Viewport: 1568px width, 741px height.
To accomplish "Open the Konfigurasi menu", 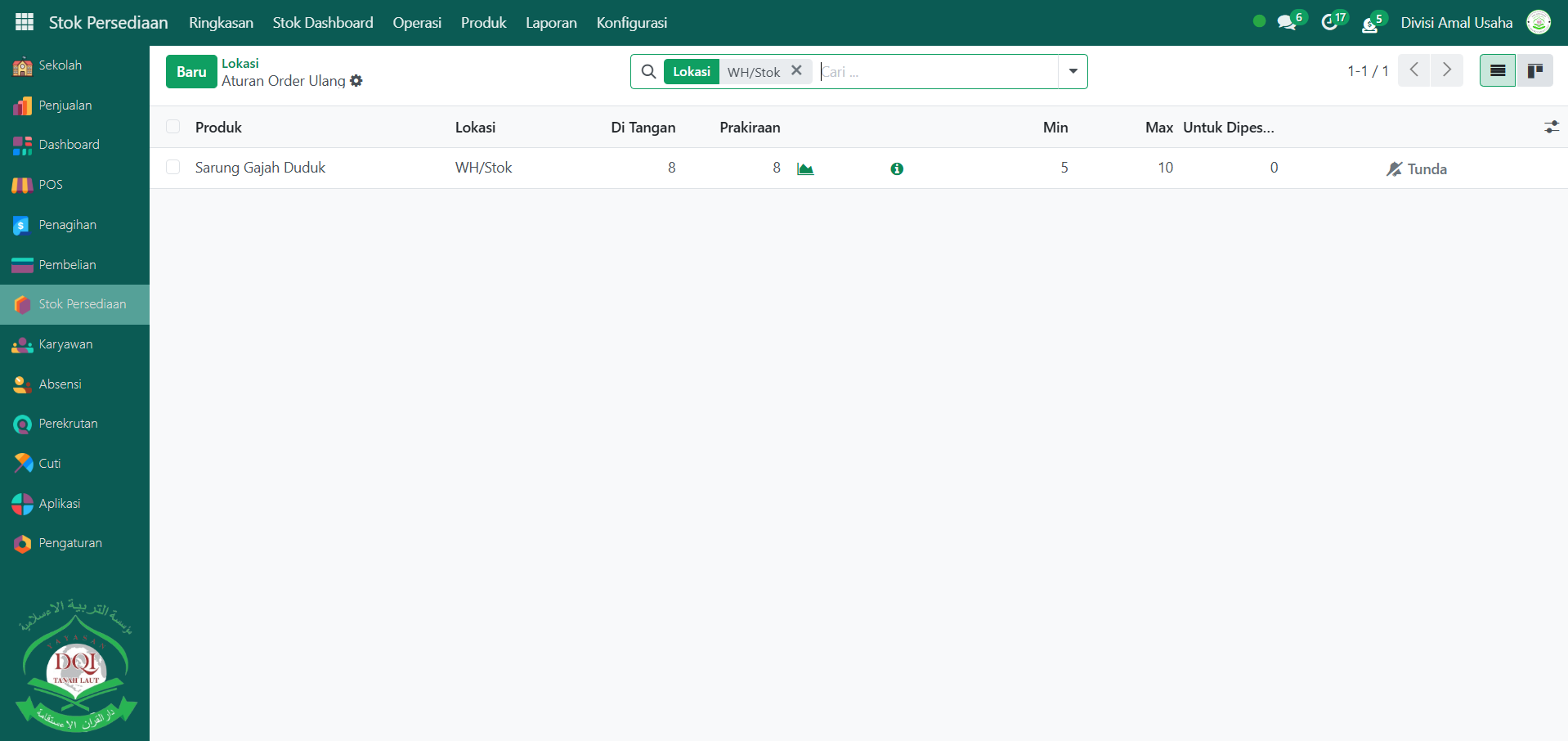I will (x=631, y=23).
